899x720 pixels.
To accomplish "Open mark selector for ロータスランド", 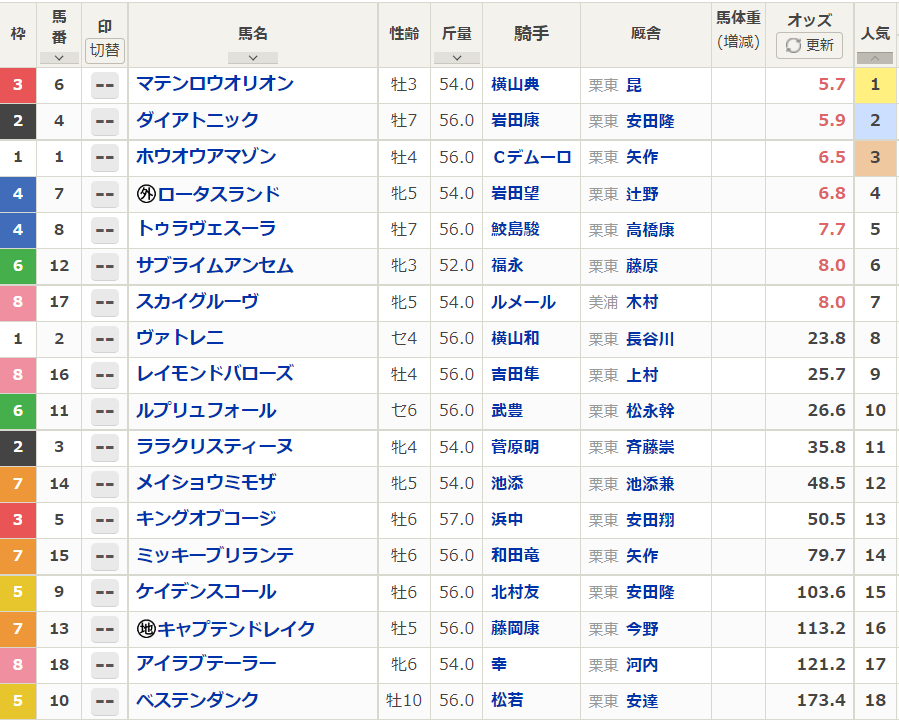I will coord(104,194).
